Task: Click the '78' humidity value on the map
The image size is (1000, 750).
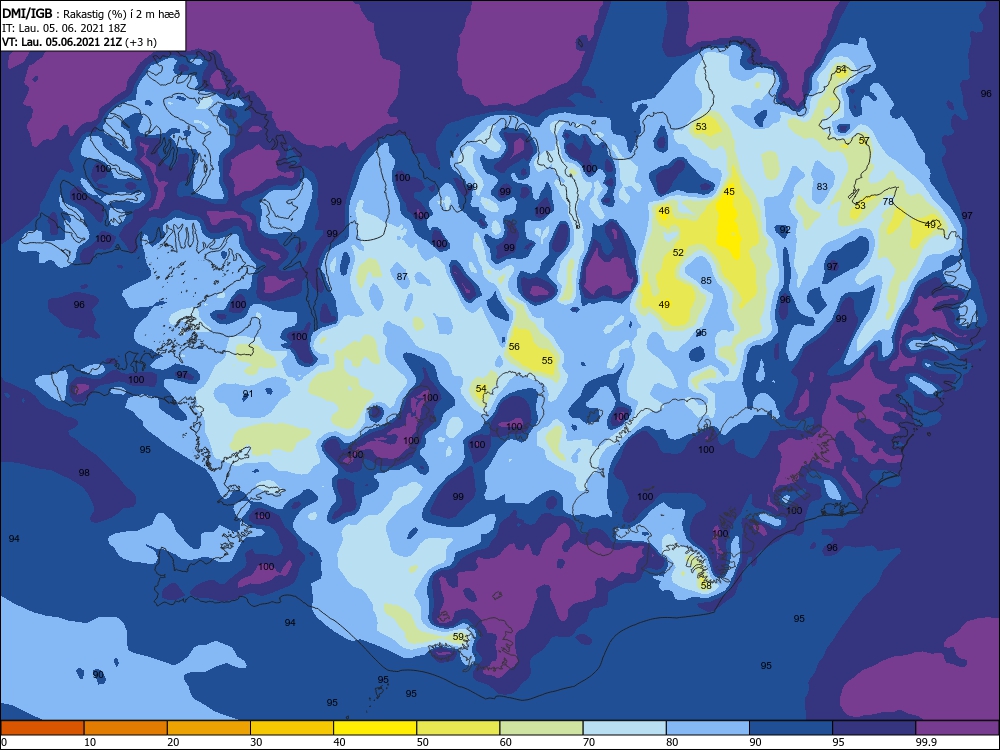Action: click(888, 202)
